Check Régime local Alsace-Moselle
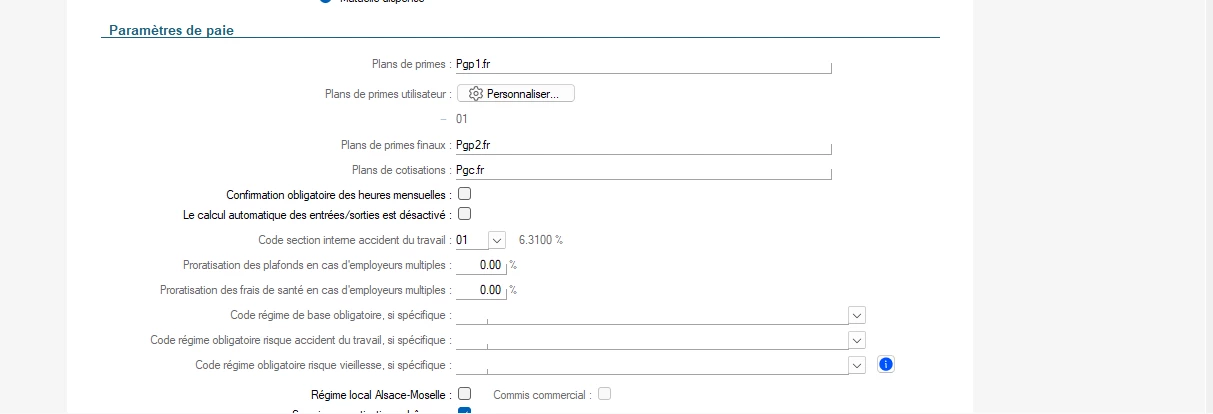 pos(464,394)
